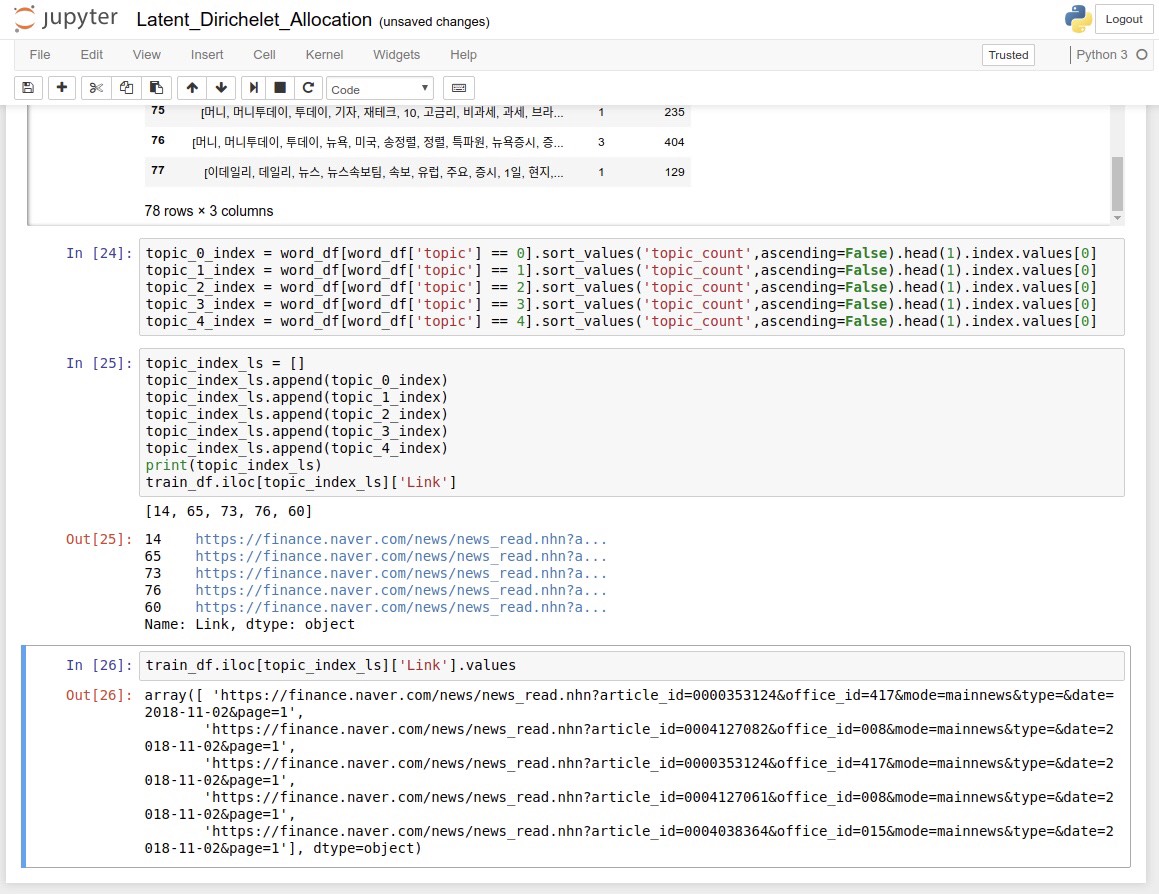Open the cell type Code dropdown

pos(380,89)
